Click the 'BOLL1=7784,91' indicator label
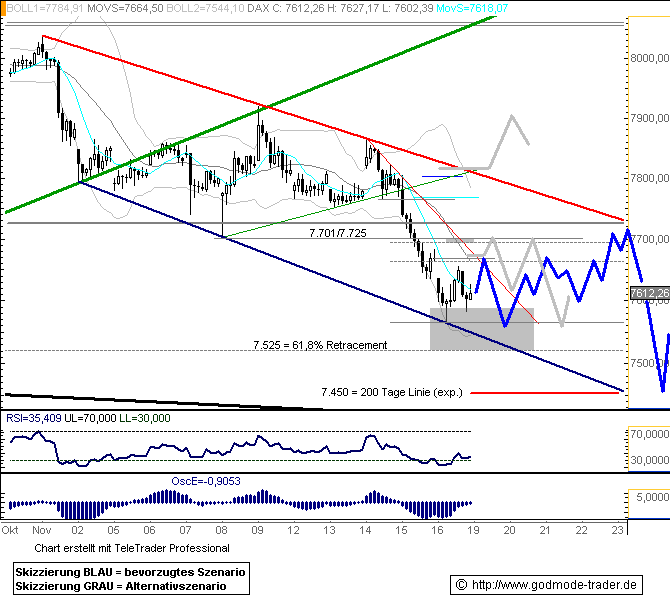670x597 pixels. pyautogui.click(x=45, y=8)
